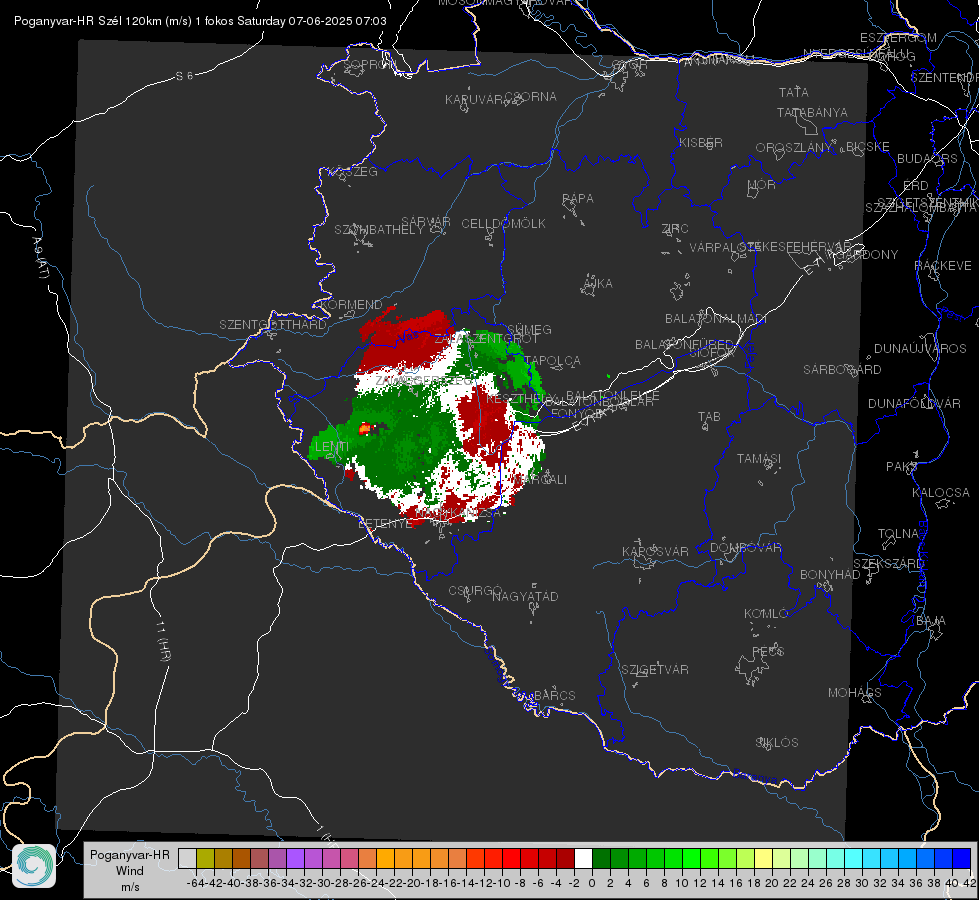Screen dimensions: 979x900
Task: Click the swirl logo icon beside the legend
Action: [34, 866]
